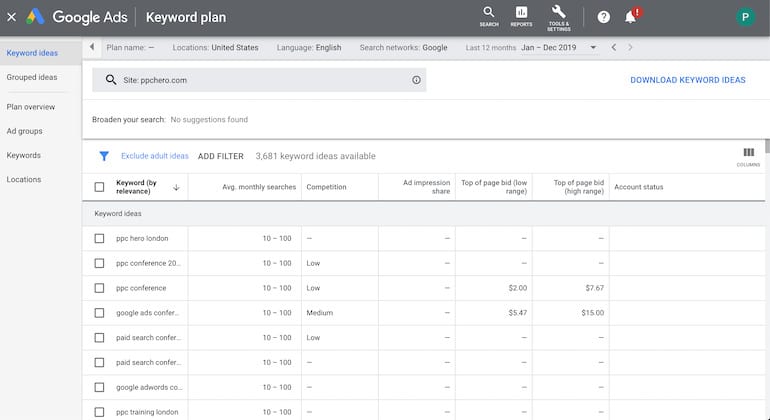
Task: Click the Medium competition cell
Action: (x=320, y=313)
